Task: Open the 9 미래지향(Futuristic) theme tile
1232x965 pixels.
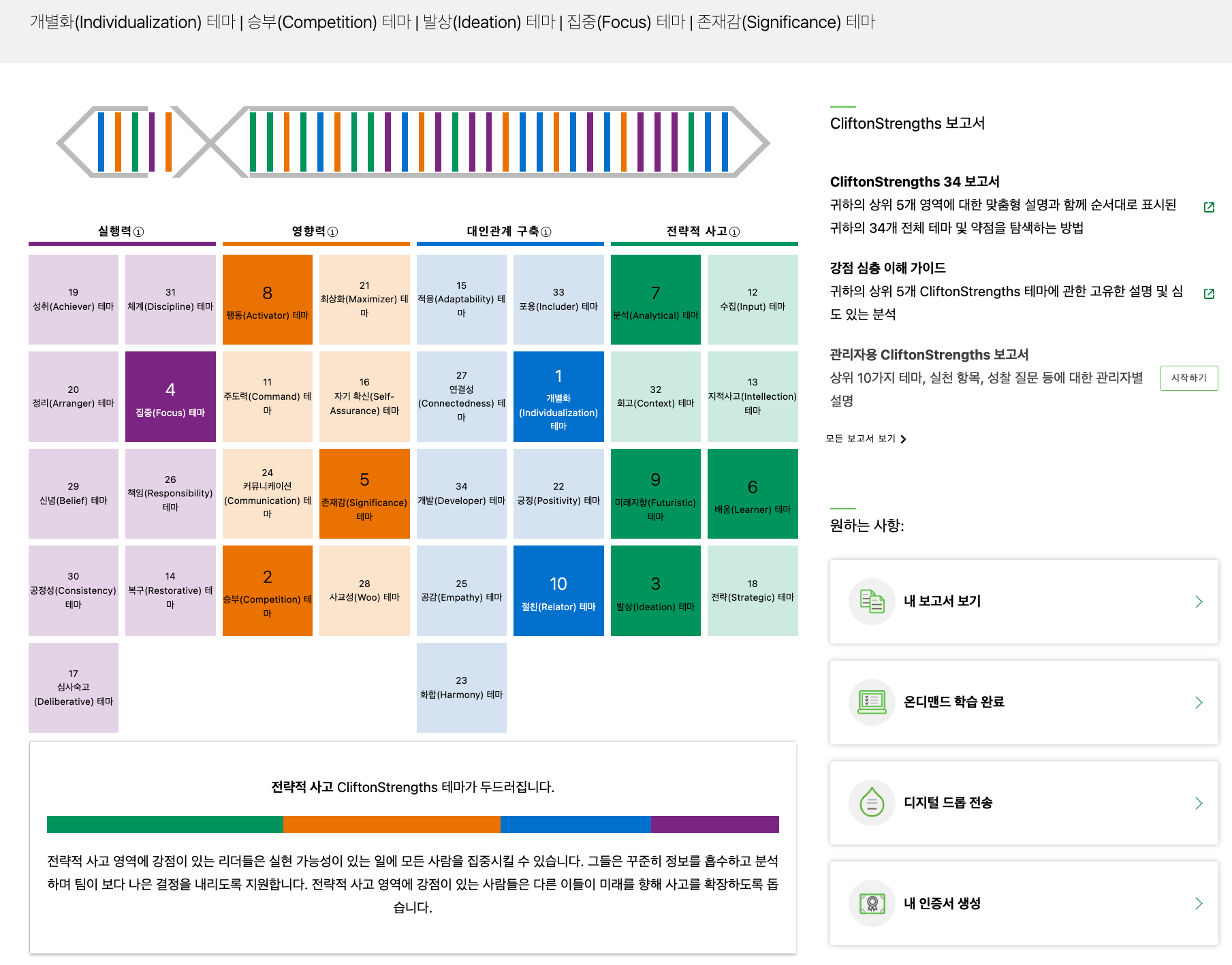Action: point(656,494)
